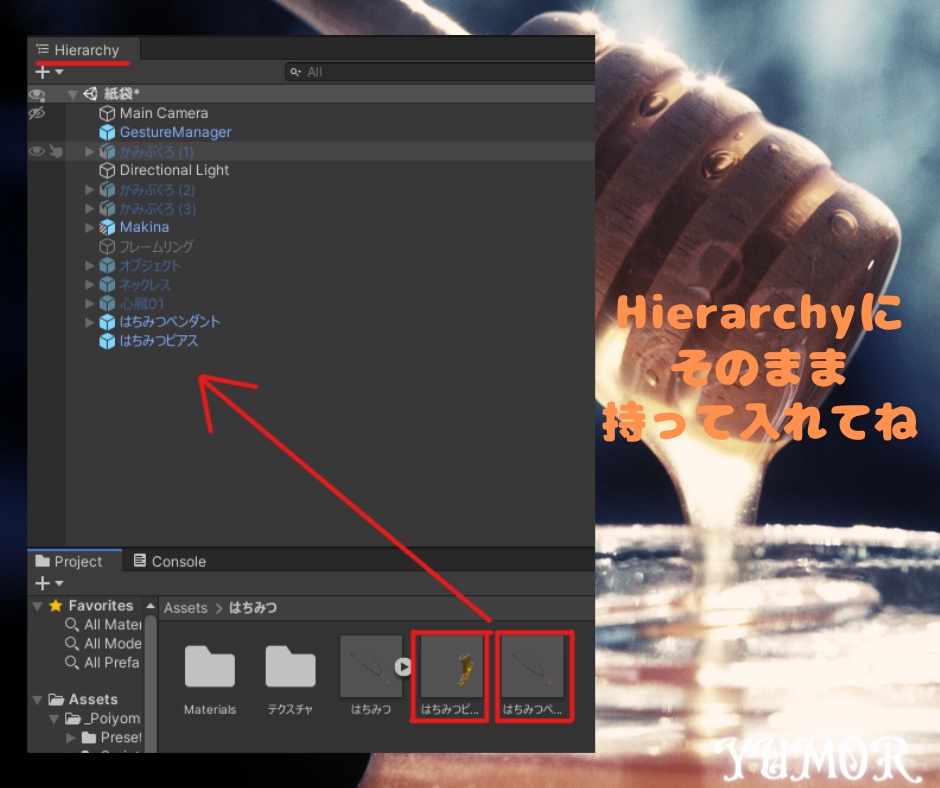The height and width of the screenshot is (788, 940).
Task: Click the prefab icon of ネックレス
Action: pos(107,284)
